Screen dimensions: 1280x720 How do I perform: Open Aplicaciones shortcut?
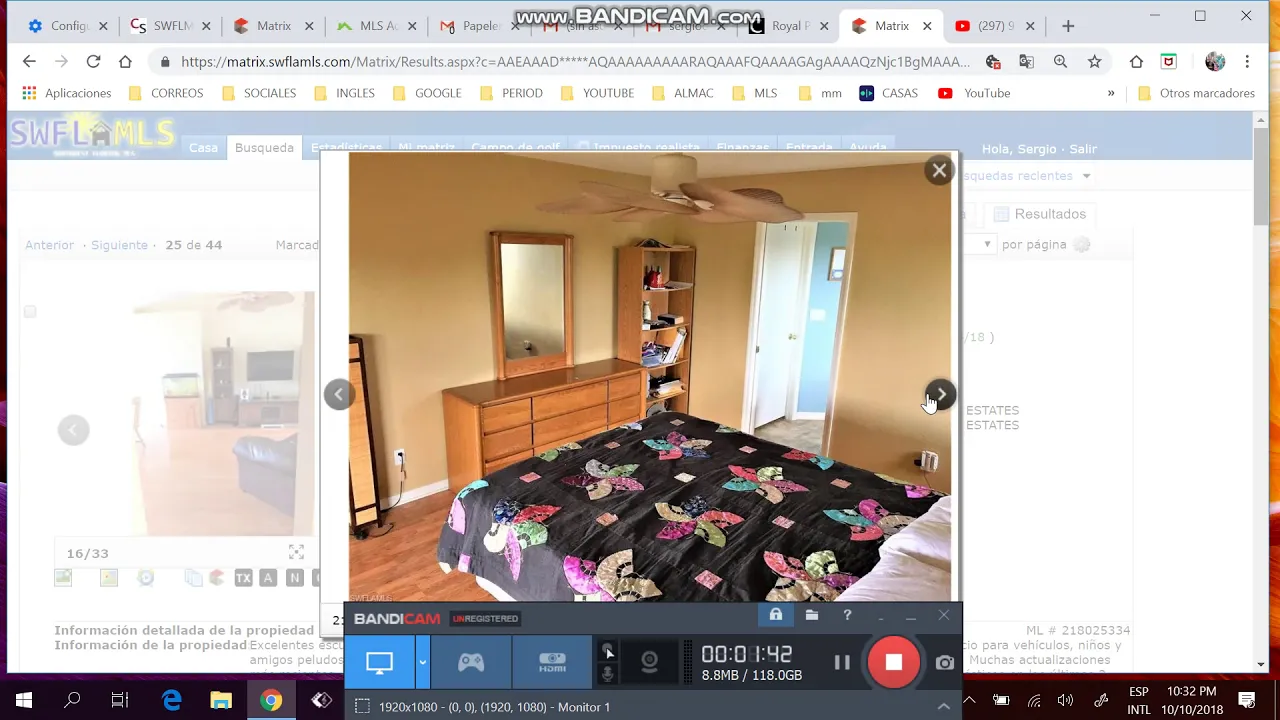(67, 93)
